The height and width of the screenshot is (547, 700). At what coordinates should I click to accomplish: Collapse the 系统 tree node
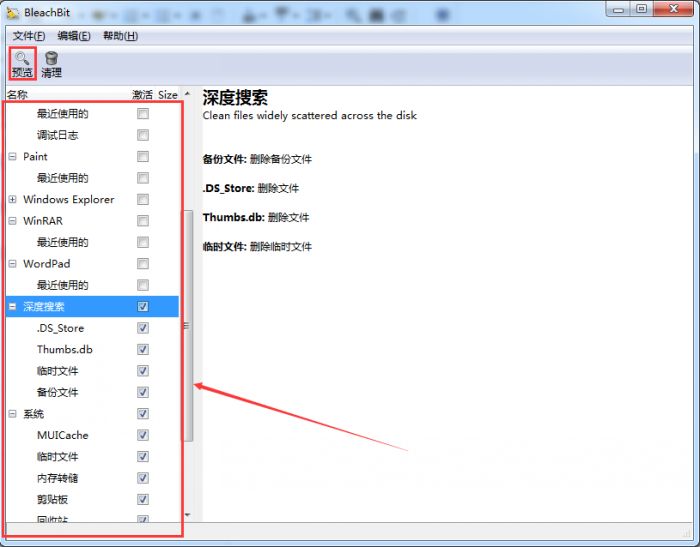[x=12, y=414]
